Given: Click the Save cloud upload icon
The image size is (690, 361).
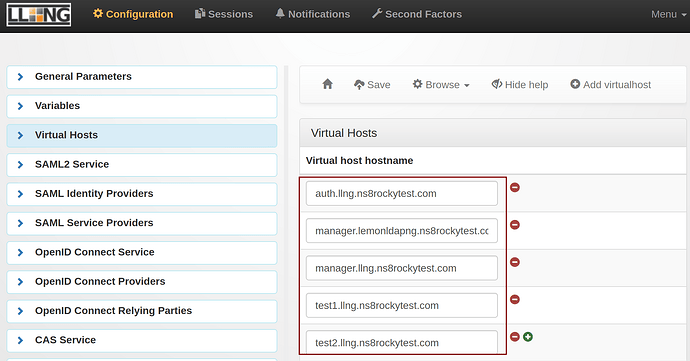Looking at the screenshot, I should tap(359, 85).
